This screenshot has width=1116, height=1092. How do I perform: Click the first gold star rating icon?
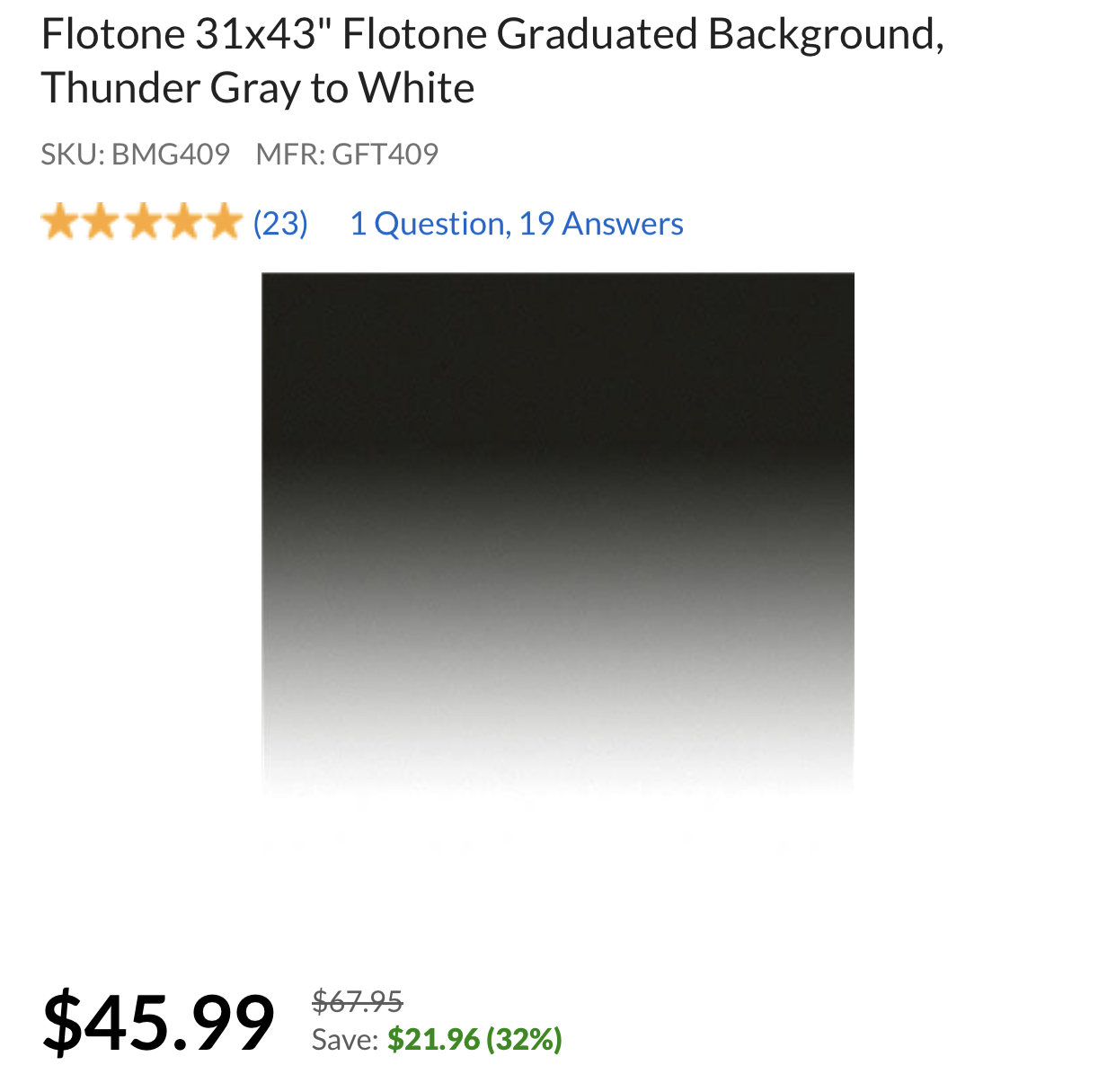pyautogui.click(x=62, y=222)
